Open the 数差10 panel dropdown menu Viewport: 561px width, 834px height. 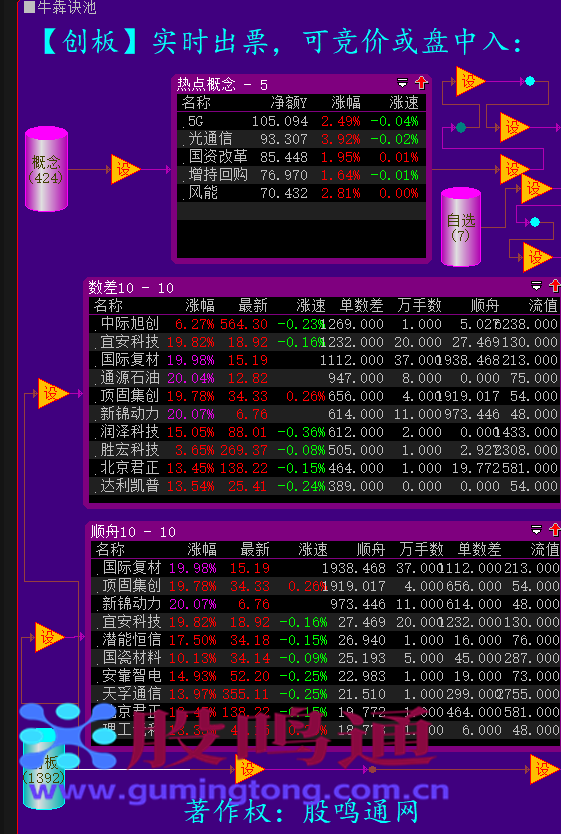537,286
